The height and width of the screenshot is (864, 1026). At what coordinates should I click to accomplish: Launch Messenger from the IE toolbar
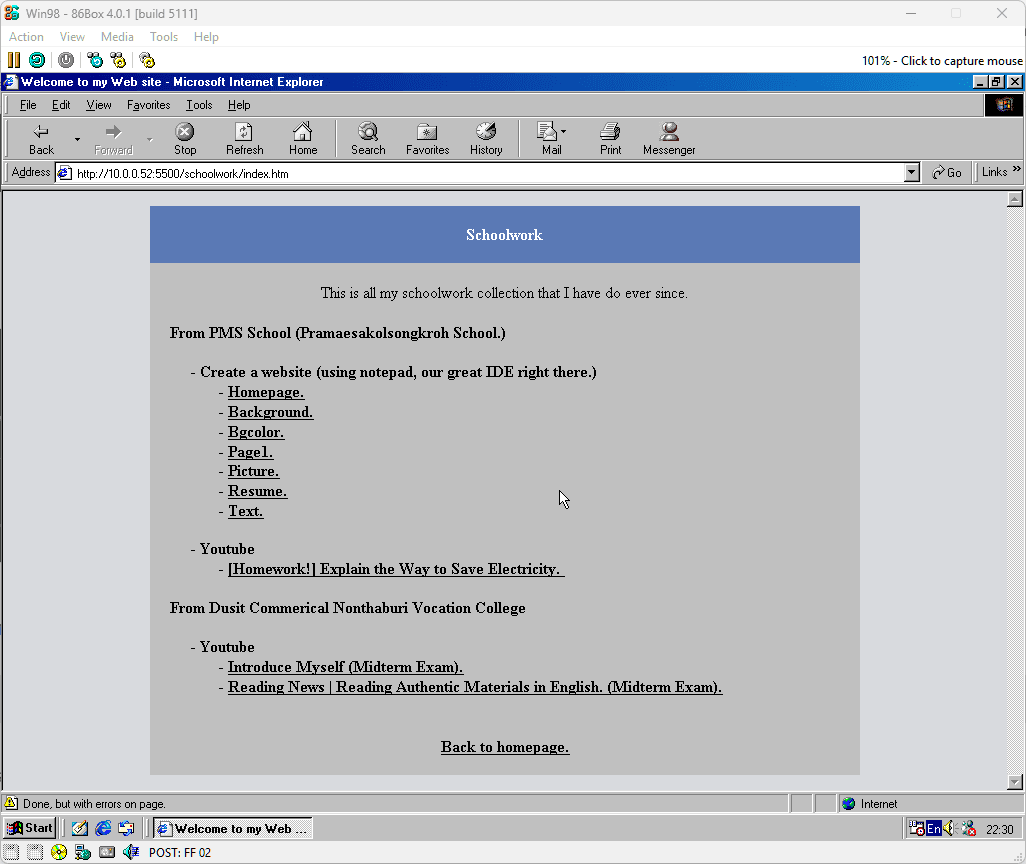click(x=669, y=138)
